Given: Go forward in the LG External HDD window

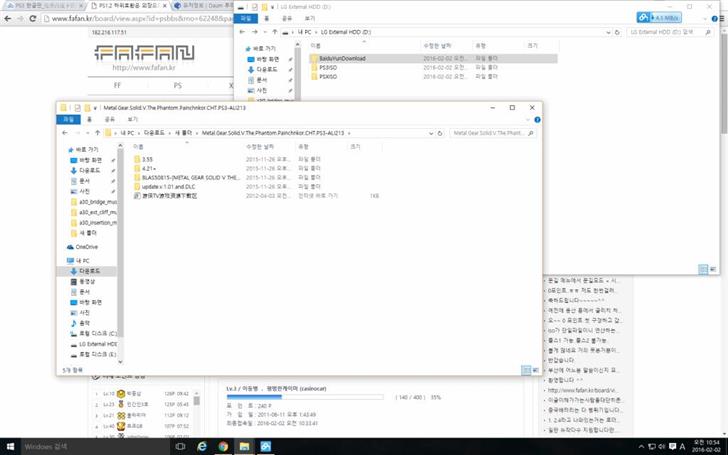Looking at the screenshot, I should click(x=254, y=32).
